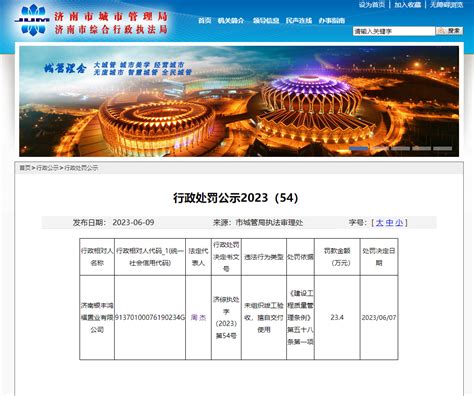Click the credit code 91370100076190234G cell
474x396 pixels.
[x=150, y=318]
